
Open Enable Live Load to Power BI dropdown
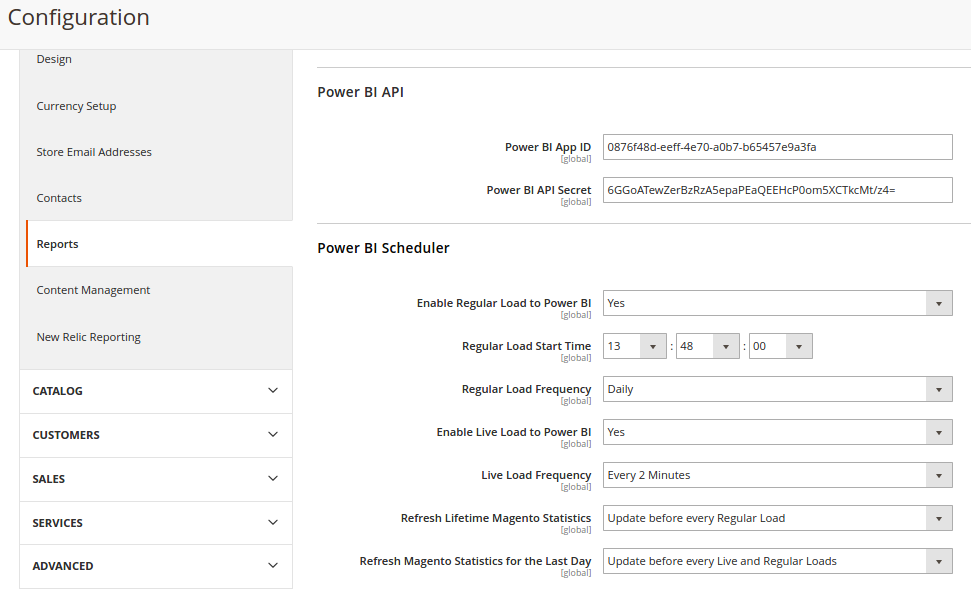pos(777,432)
